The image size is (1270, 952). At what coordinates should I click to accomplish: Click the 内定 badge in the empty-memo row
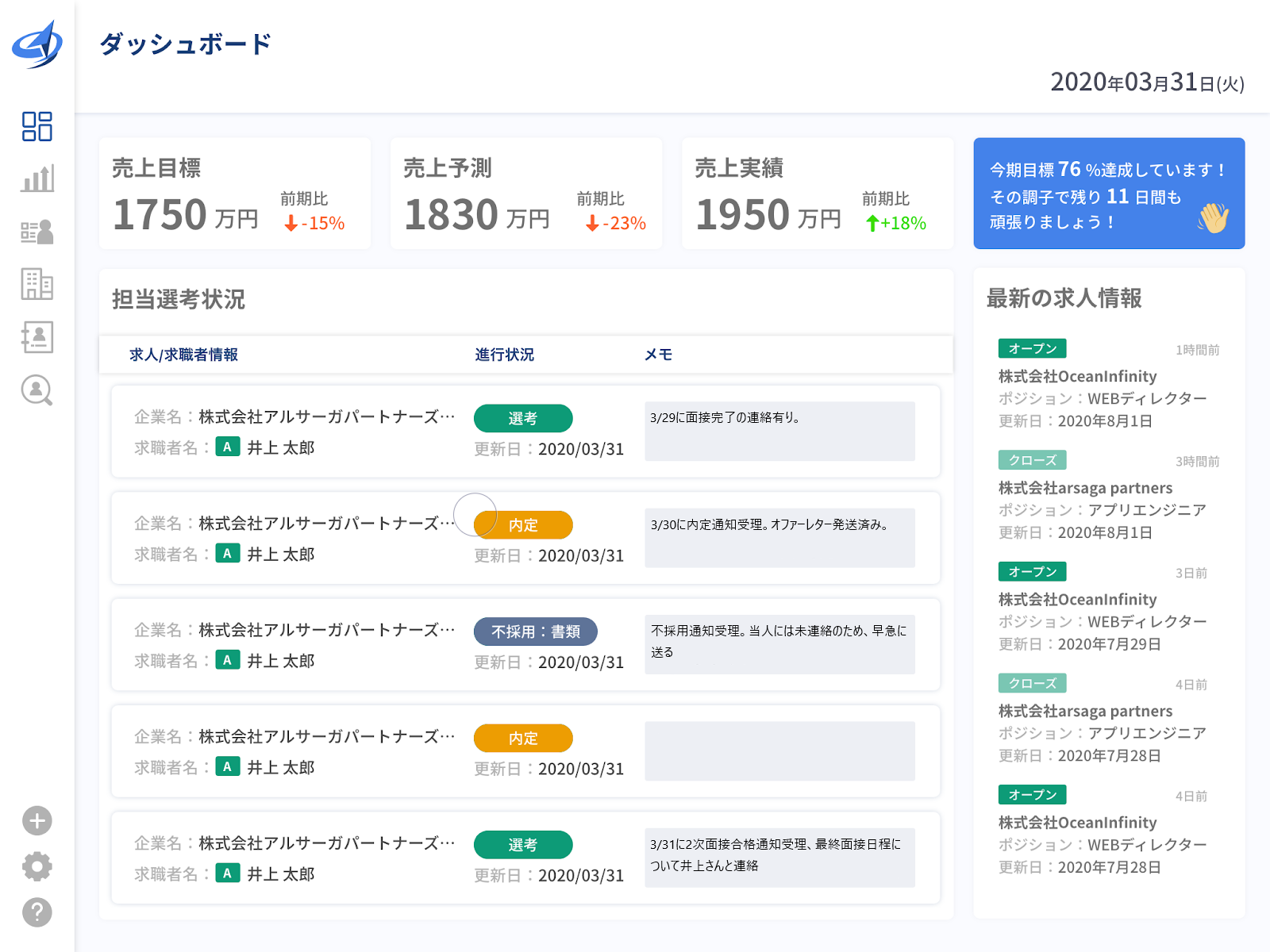click(523, 738)
